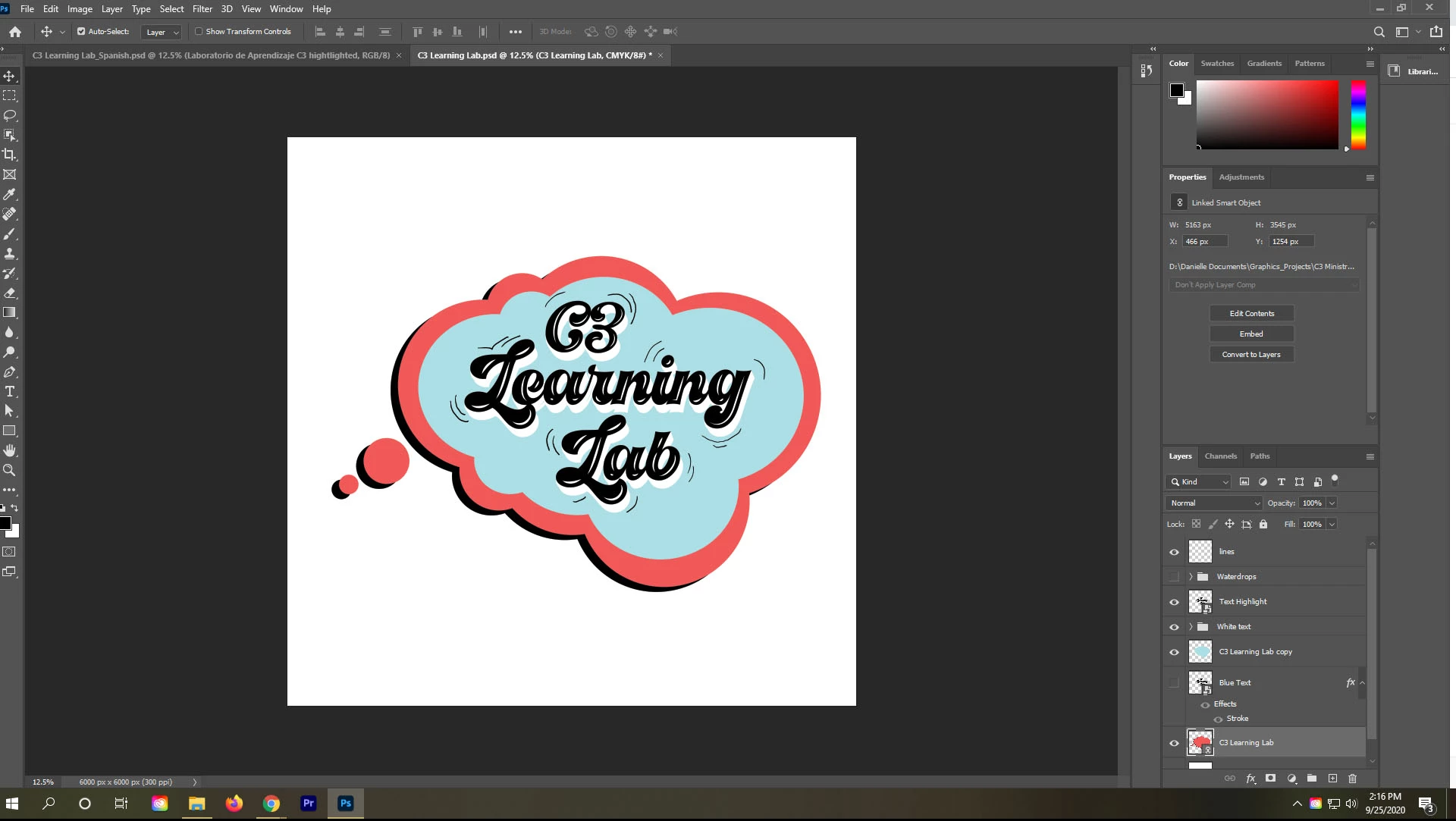Switch to the Channels tab
This screenshot has width=1456, height=821.
tap(1220, 456)
